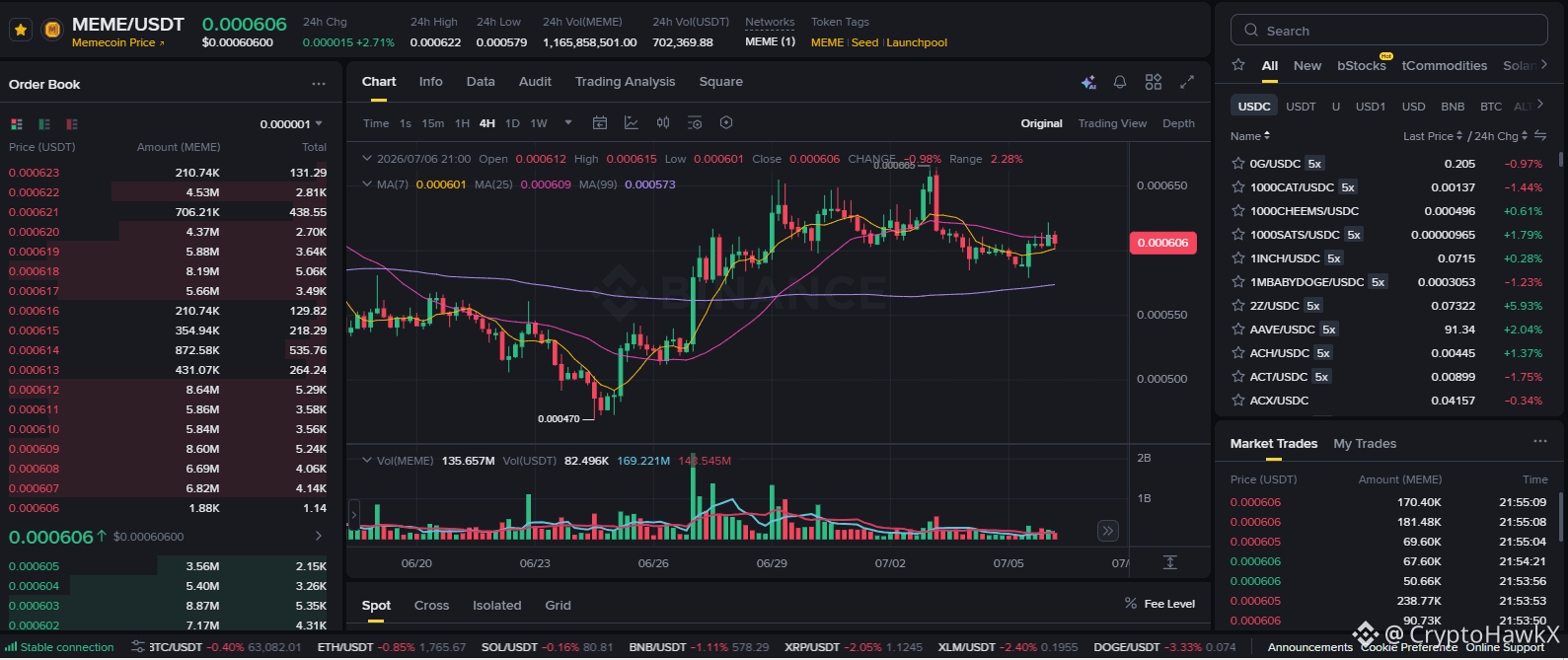This screenshot has height=660, width=1568.
Task: Select the 1s time interval
Action: (406, 124)
